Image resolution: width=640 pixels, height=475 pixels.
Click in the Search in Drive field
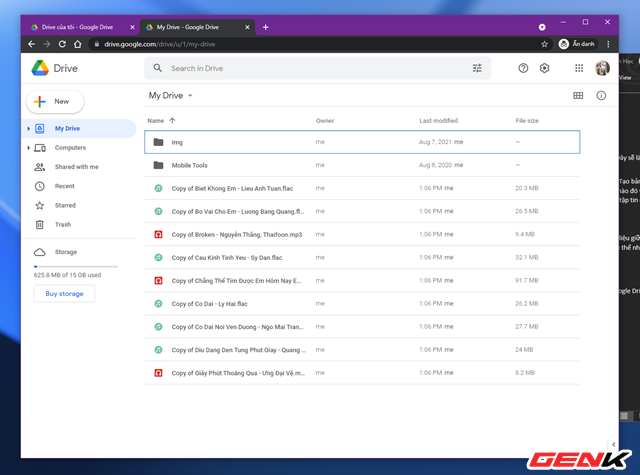pos(318,68)
